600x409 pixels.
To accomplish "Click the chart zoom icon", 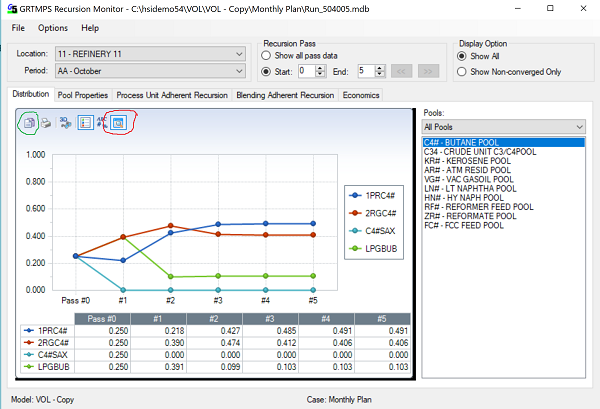I will 118,123.
